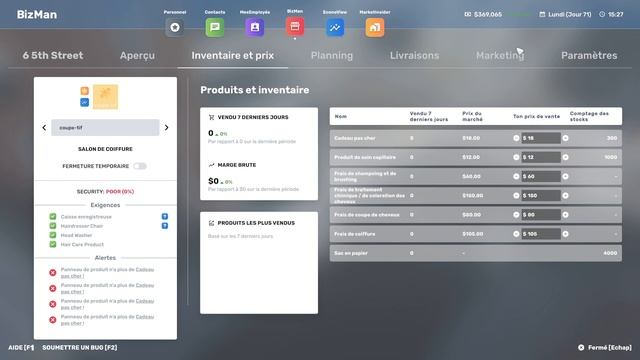This screenshot has width=640, height=360.
Task: Open the EconoView chart app icon
Action: pos(335,27)
